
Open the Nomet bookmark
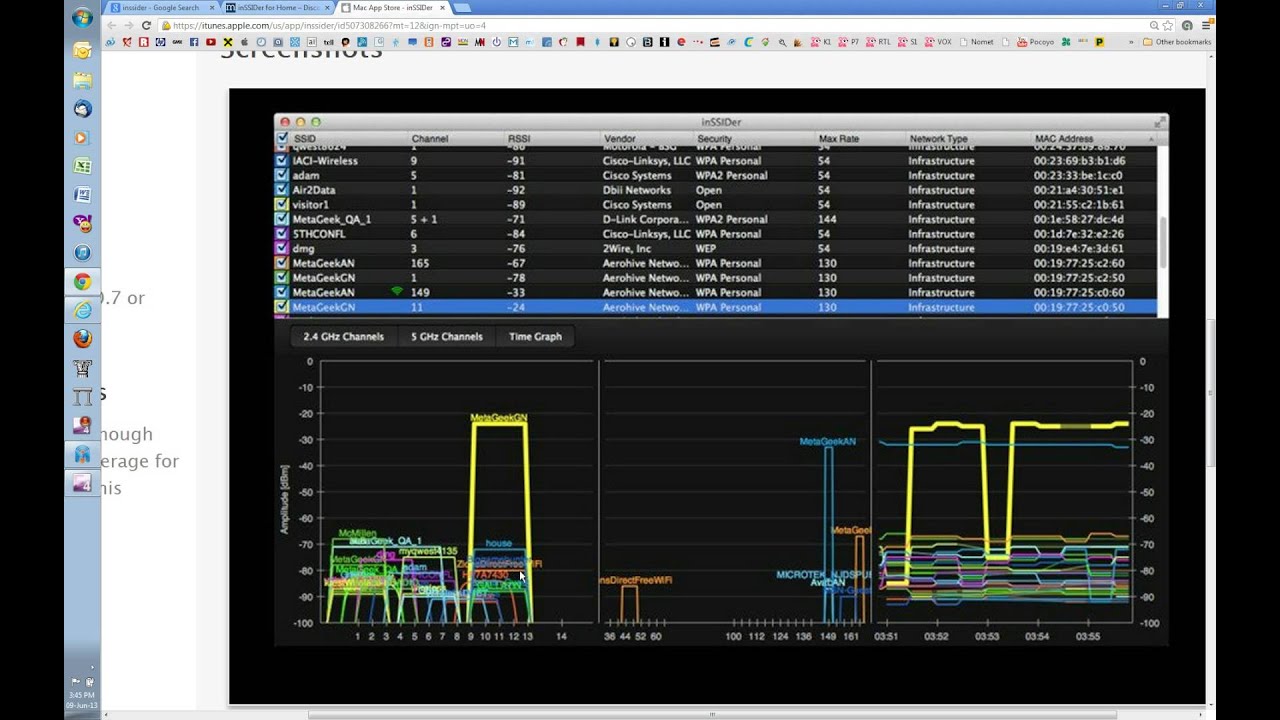pos(977,42)
